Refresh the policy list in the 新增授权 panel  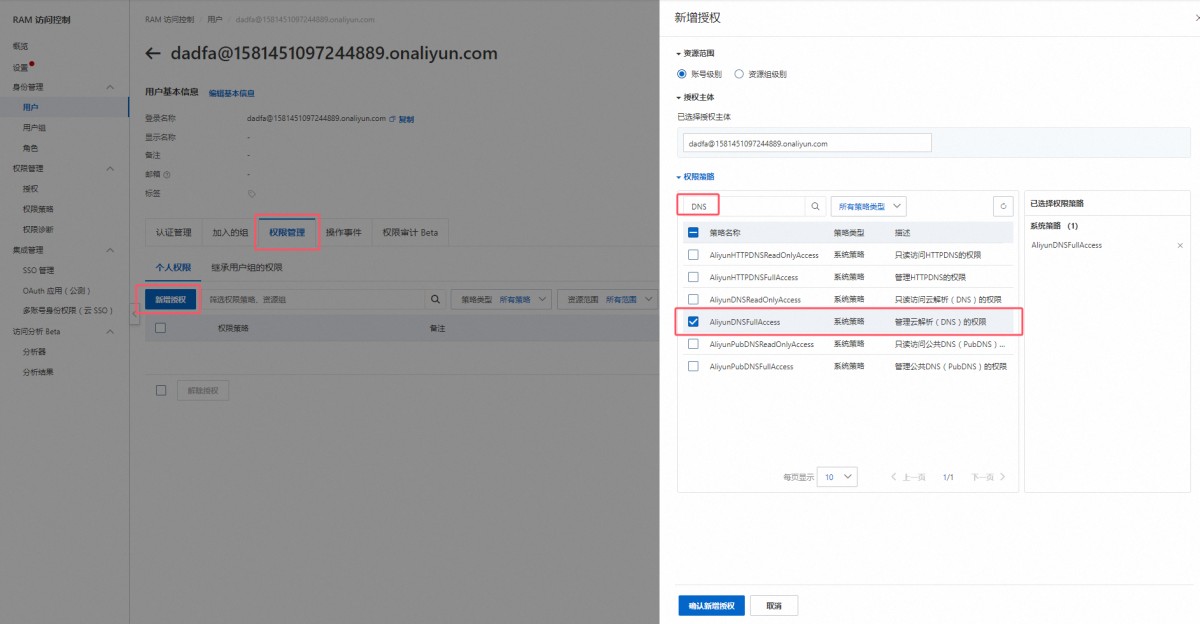tap(1003, 206)
